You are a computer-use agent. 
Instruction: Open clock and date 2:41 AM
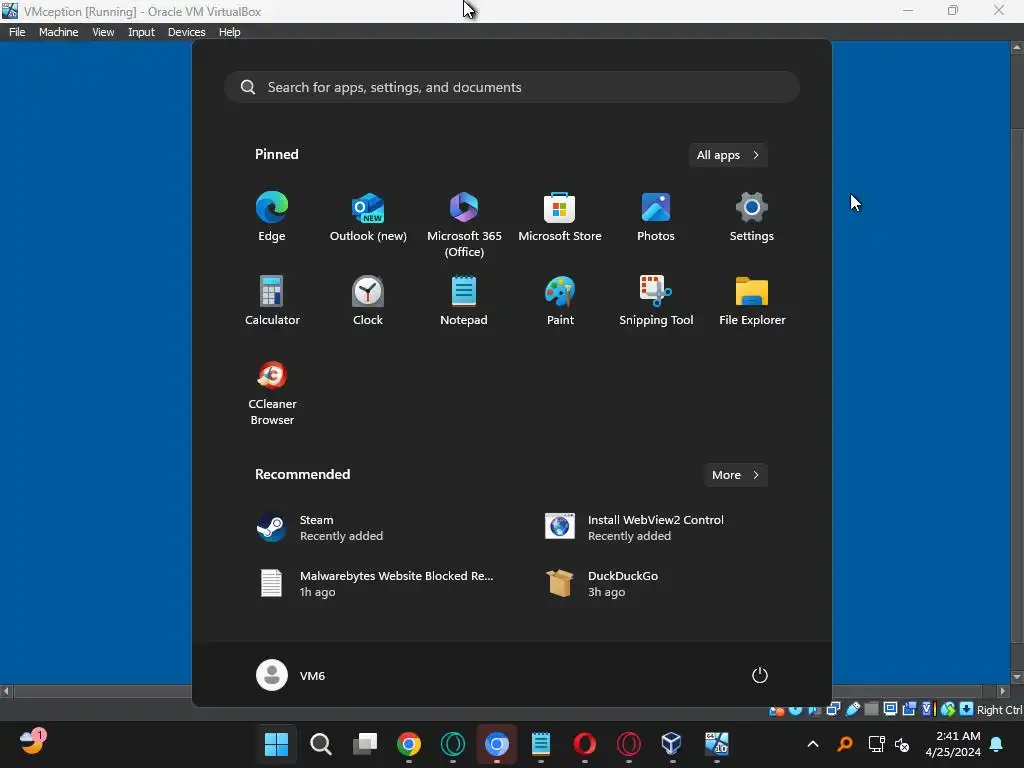coord(953,744)
